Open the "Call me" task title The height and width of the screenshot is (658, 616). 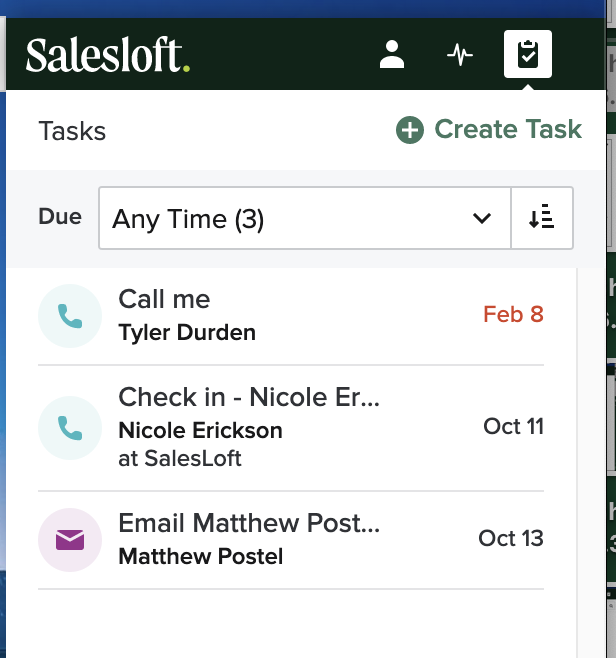click(x=164, y=300)
